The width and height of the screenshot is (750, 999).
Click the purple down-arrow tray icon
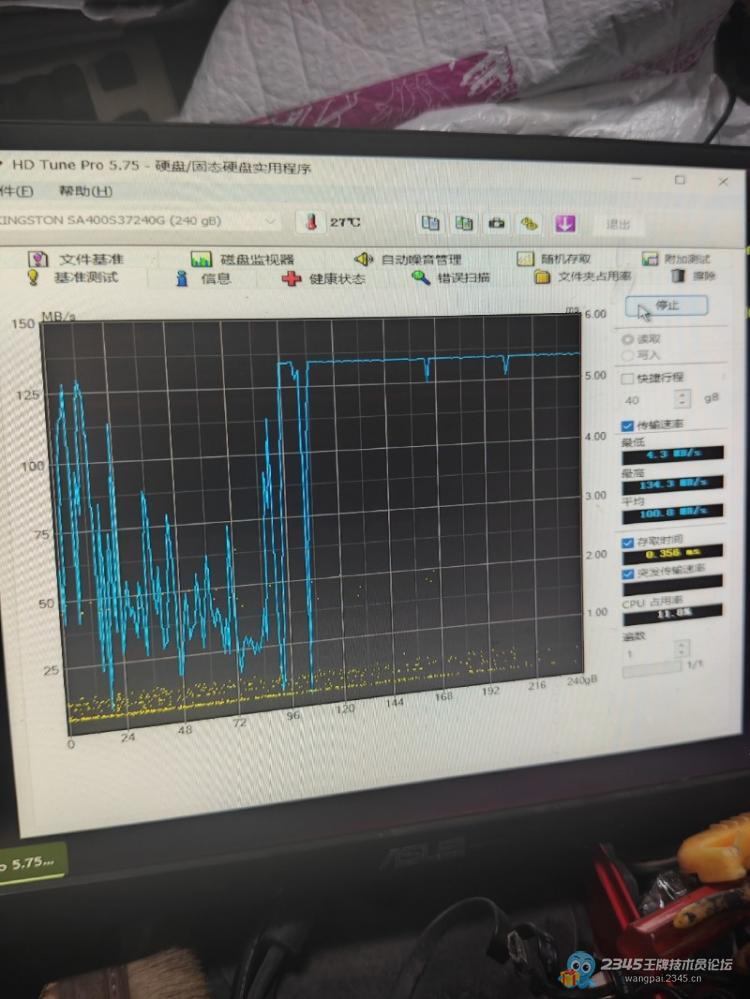[565, 224]
